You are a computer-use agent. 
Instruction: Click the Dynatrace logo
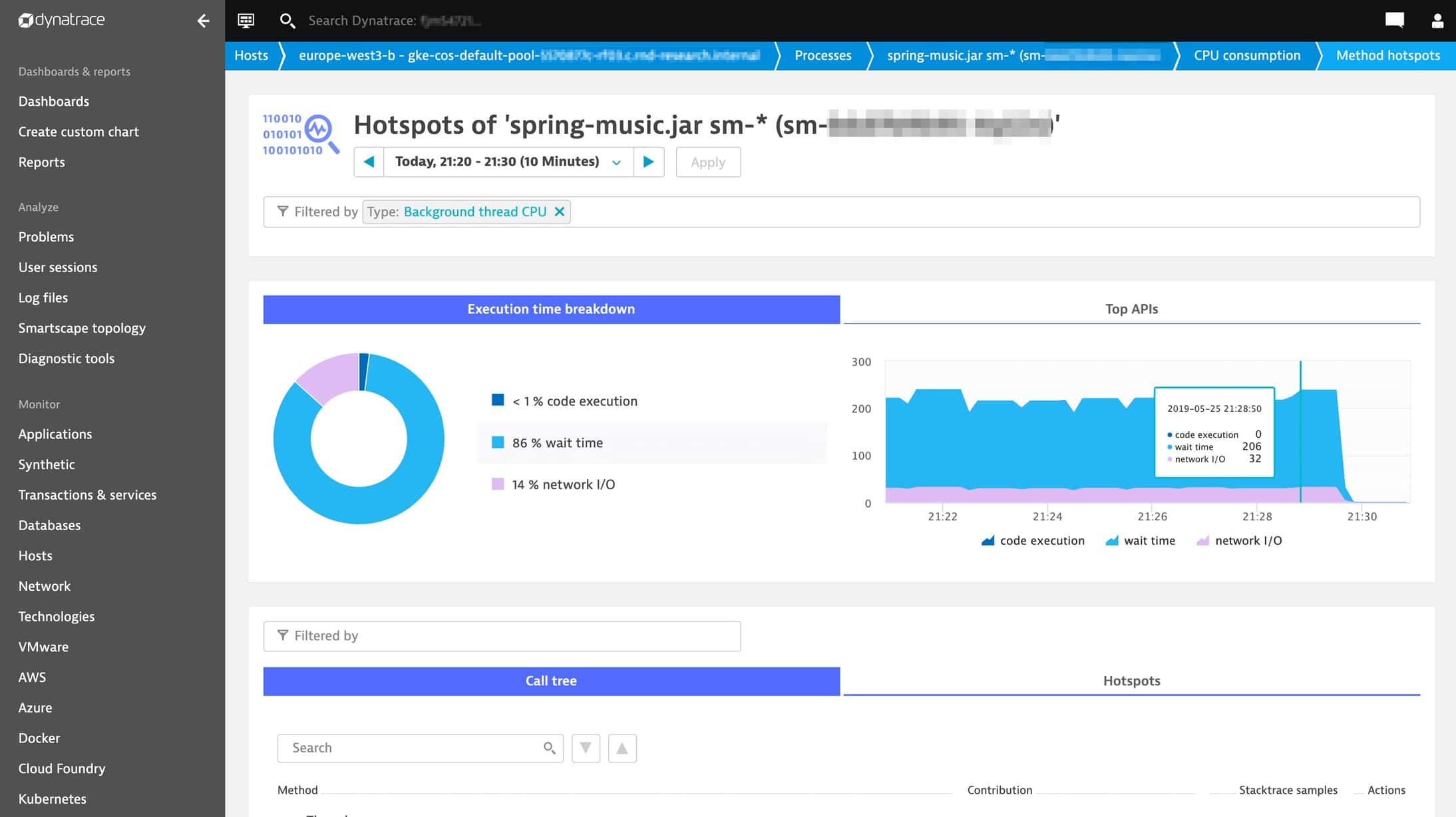61,20
